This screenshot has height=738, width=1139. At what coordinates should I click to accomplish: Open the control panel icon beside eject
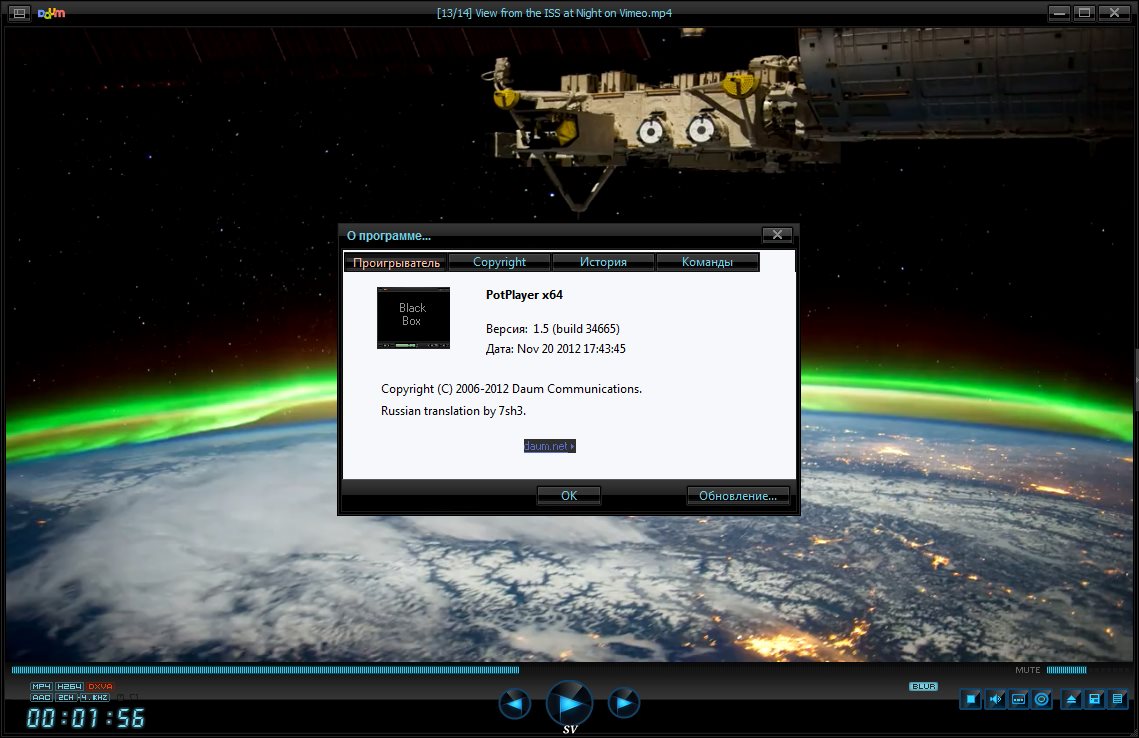(x=1095, y=699)
